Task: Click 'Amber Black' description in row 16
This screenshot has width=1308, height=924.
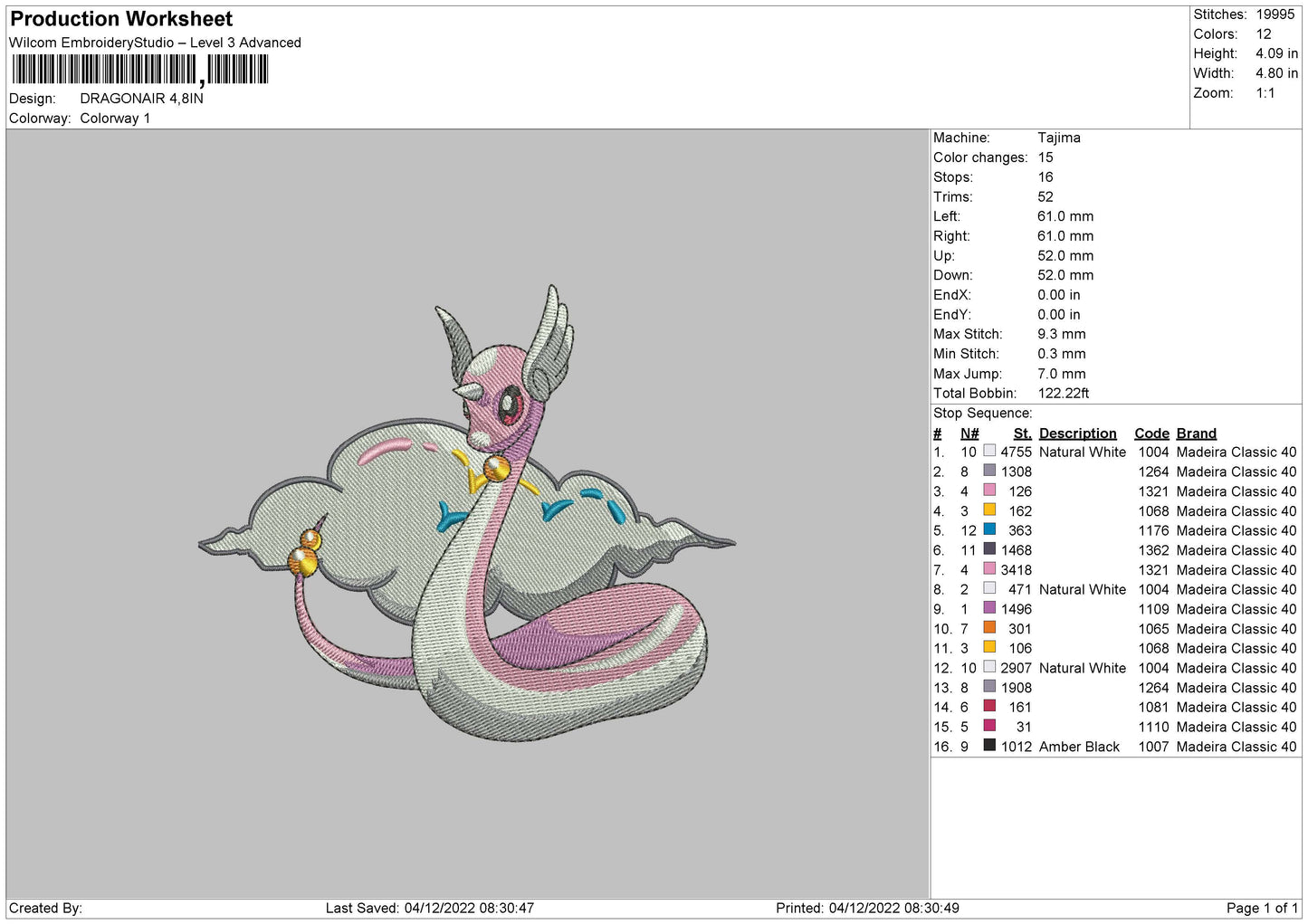Action: [x=1079, y=747]
